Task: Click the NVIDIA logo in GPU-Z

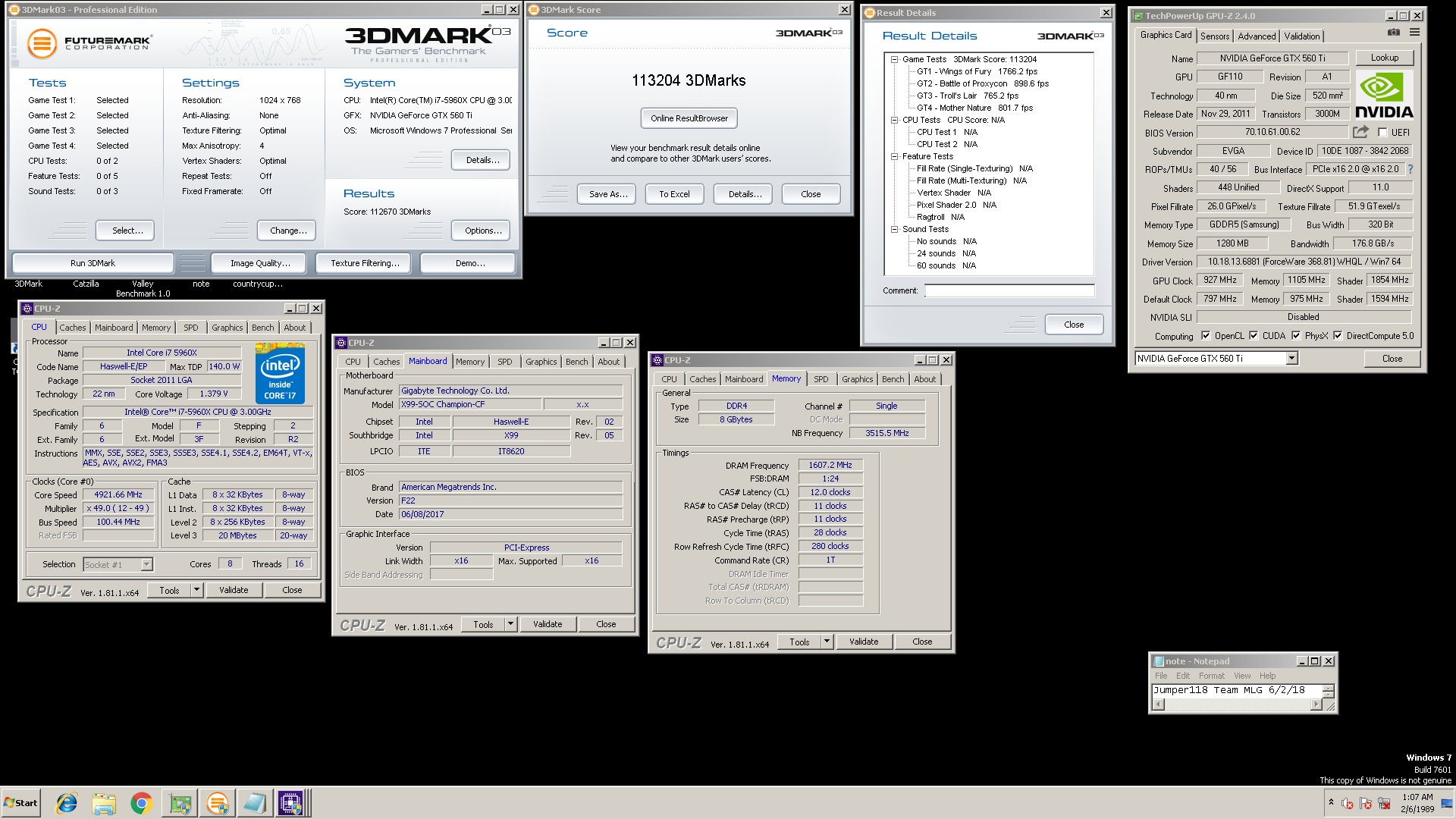Action: click(1384, 96)
